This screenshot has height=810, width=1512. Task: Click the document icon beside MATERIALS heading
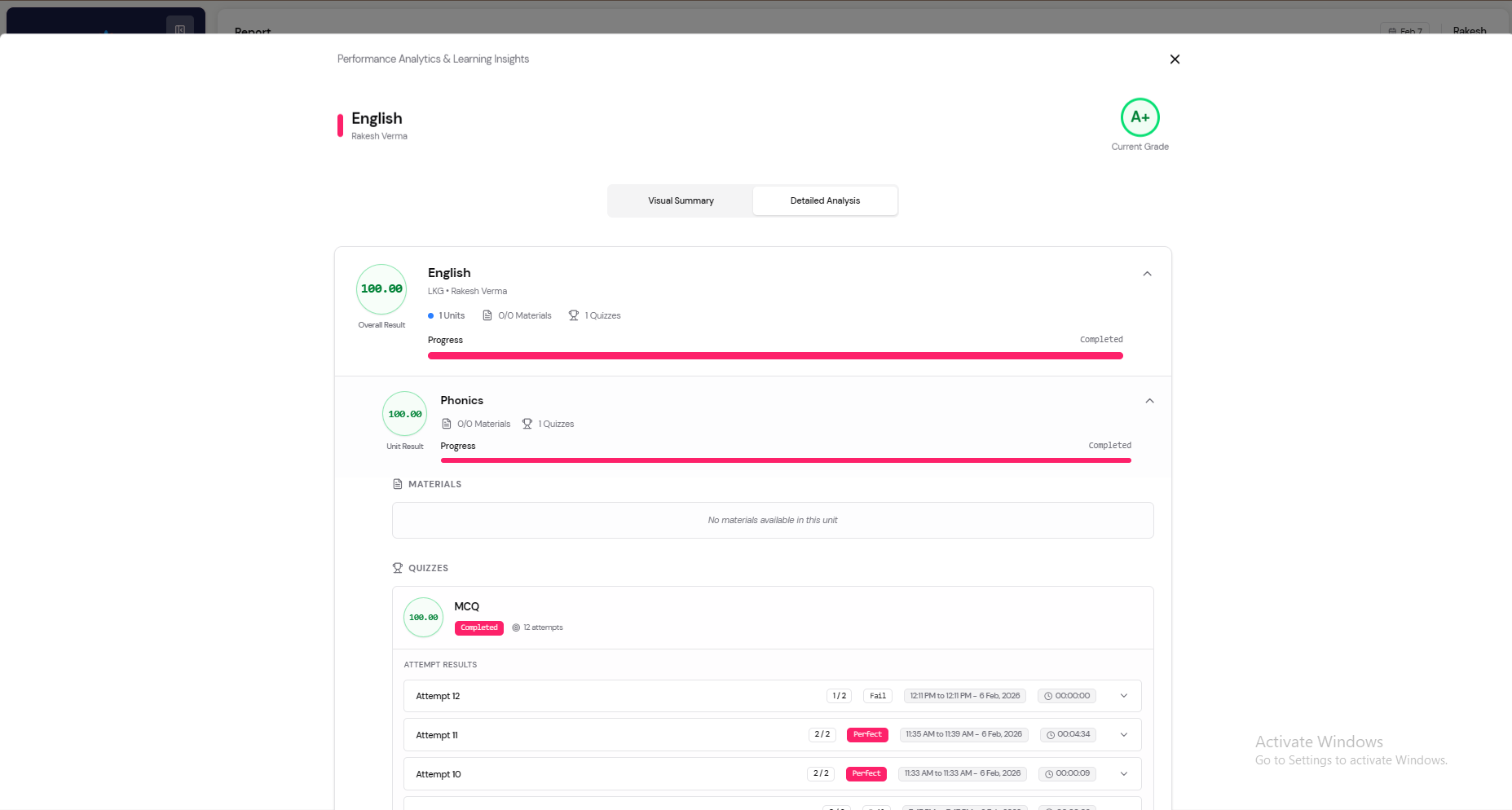398,484
